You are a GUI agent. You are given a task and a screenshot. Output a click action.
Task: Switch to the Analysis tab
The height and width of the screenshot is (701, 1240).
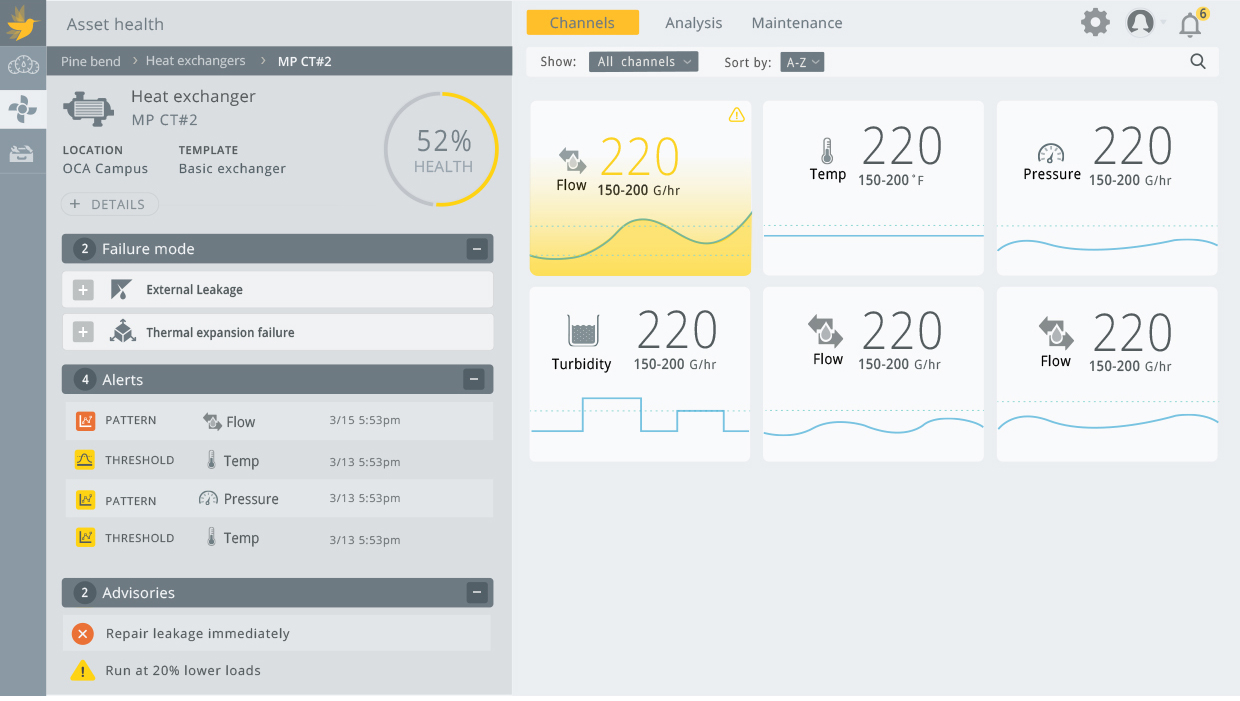point(693,22)
